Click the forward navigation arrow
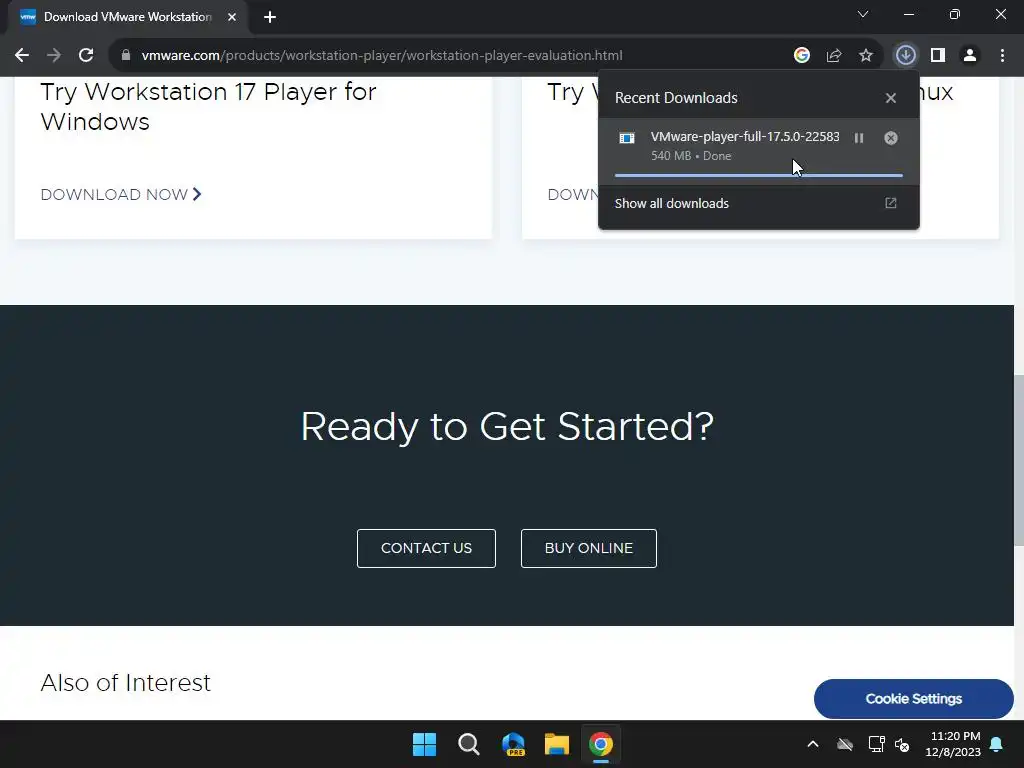1024x768 pixels. click(x=54, y=56)
